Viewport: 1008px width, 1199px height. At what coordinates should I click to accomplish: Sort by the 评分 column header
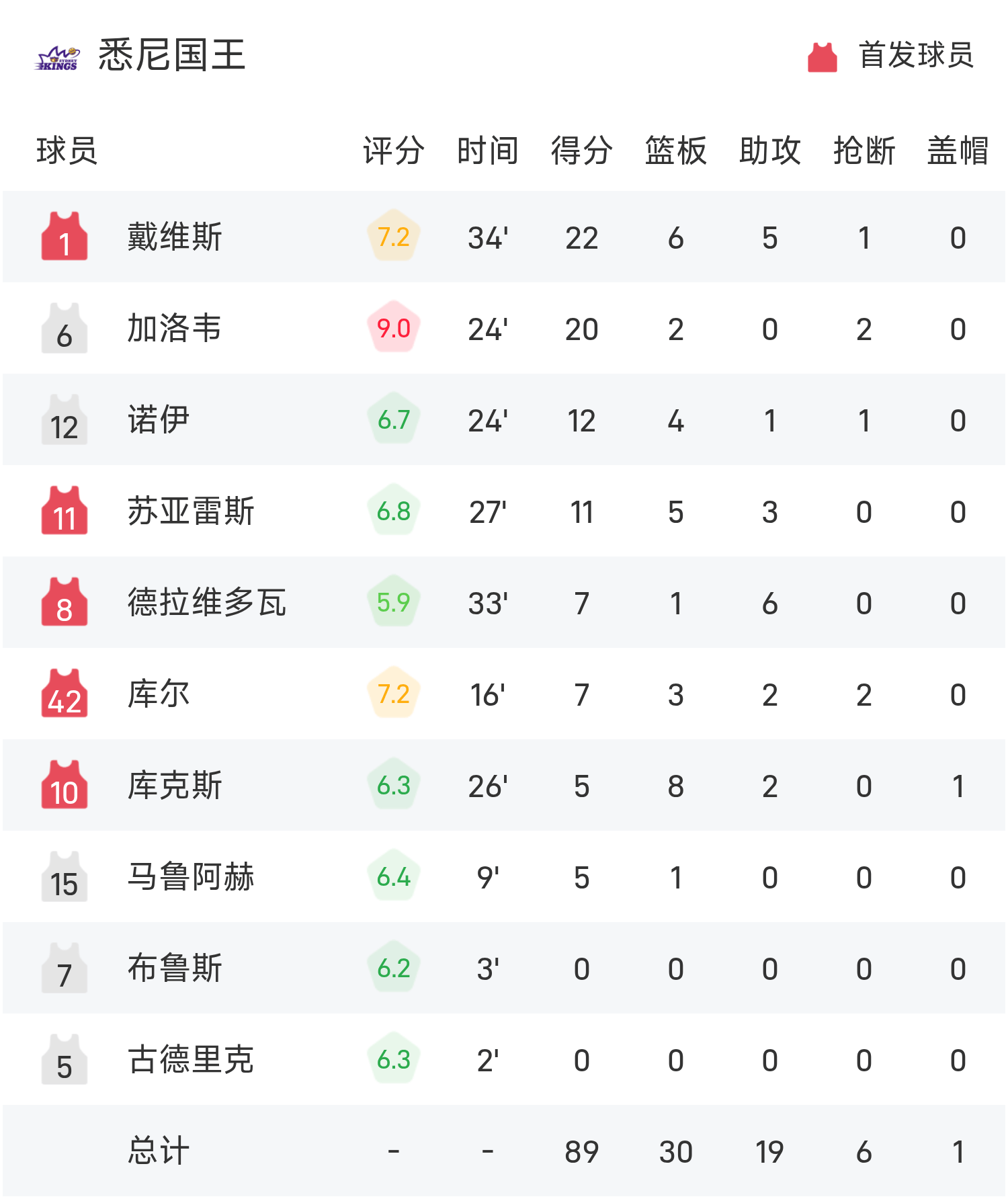pyautogui.click(x=394, y=151)
